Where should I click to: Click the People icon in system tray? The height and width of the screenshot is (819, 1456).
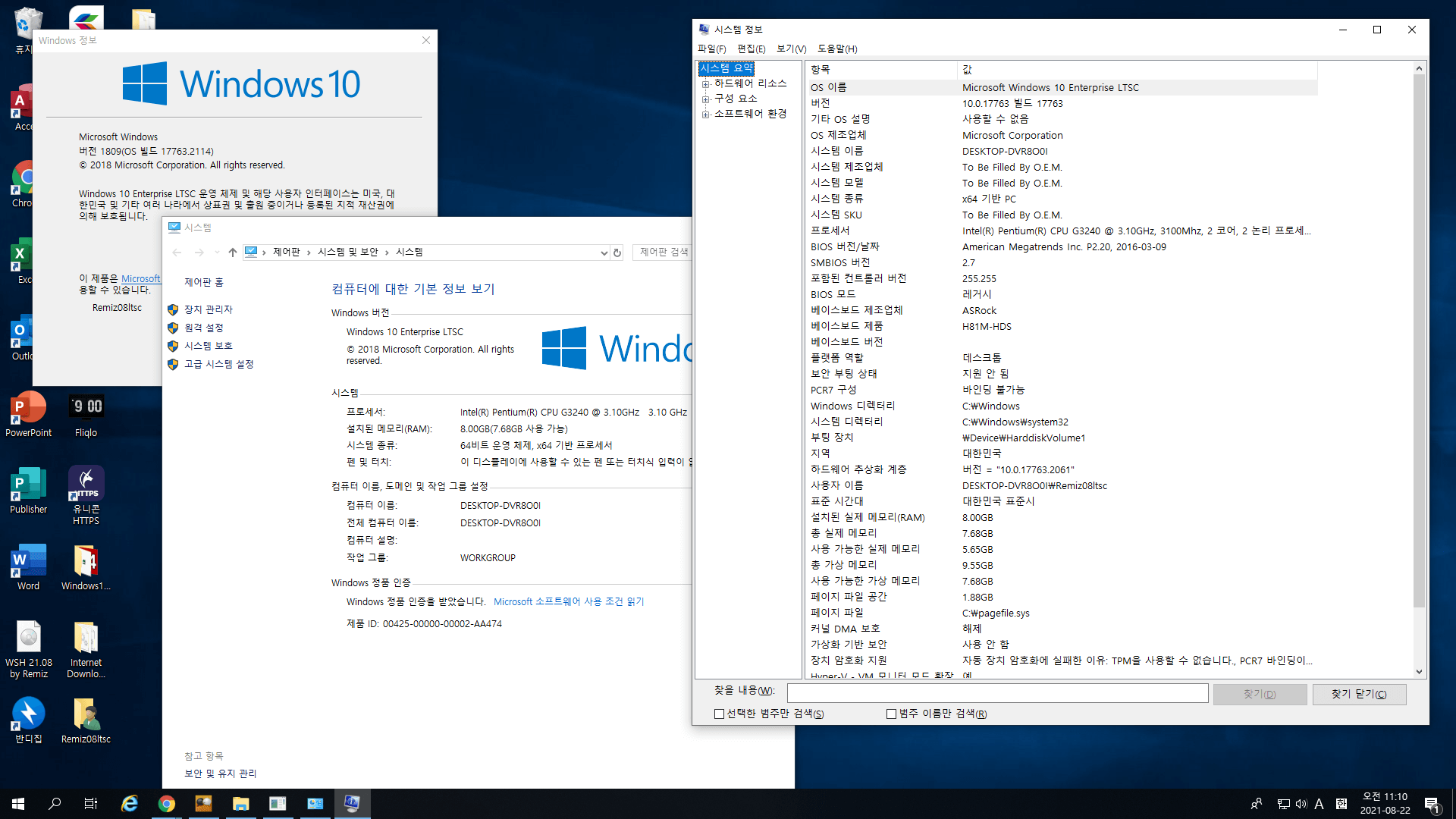(1257, 804)
